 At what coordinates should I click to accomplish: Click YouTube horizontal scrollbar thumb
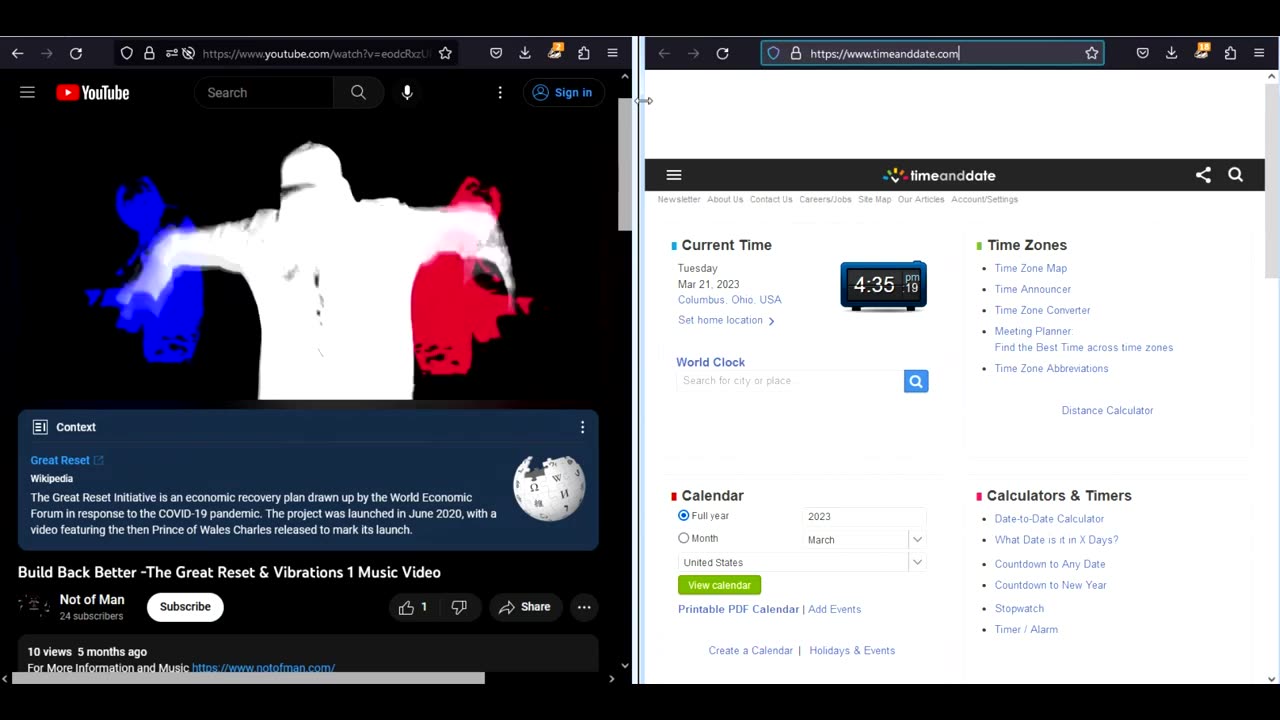click(x=248, y=678)
